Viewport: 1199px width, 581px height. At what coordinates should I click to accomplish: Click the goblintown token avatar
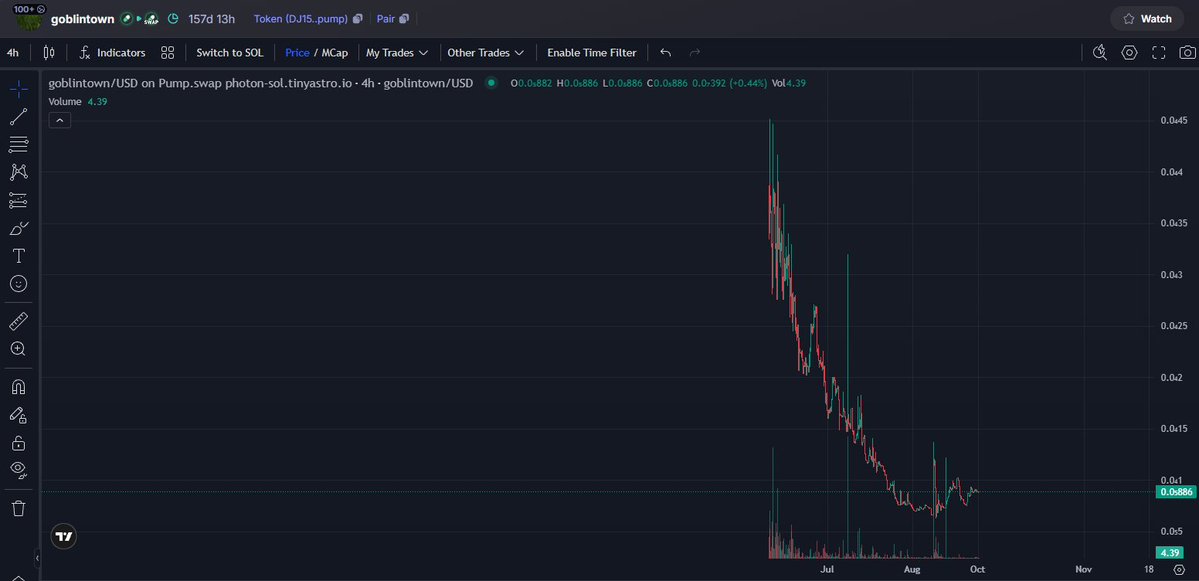coord(31,19)
